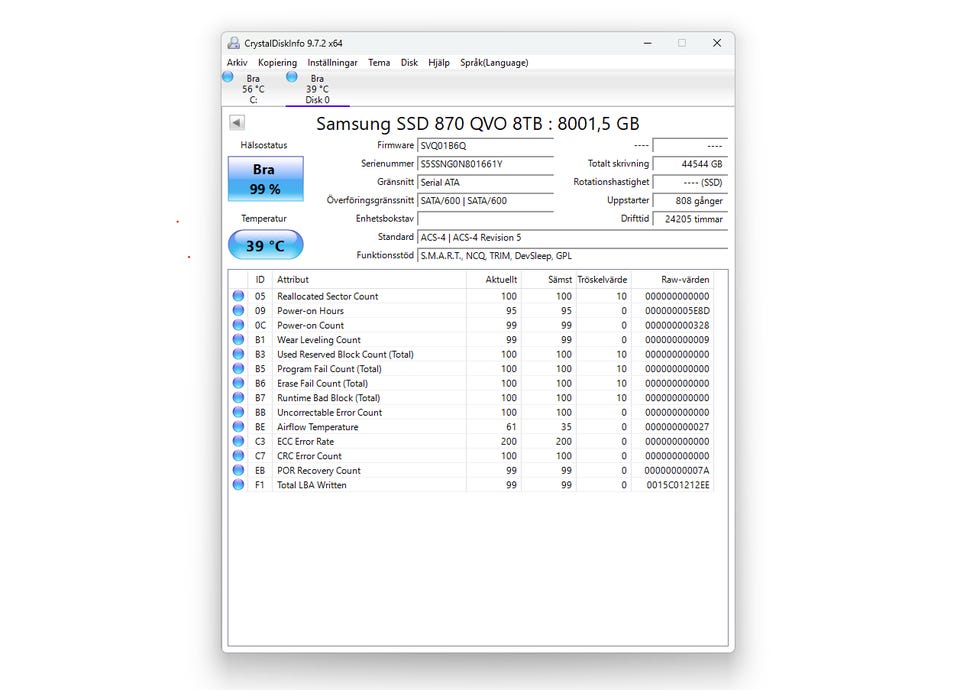Select the Airflow Temperature attribute name
This screenshot has height=690, width=960.
(318, 427)
